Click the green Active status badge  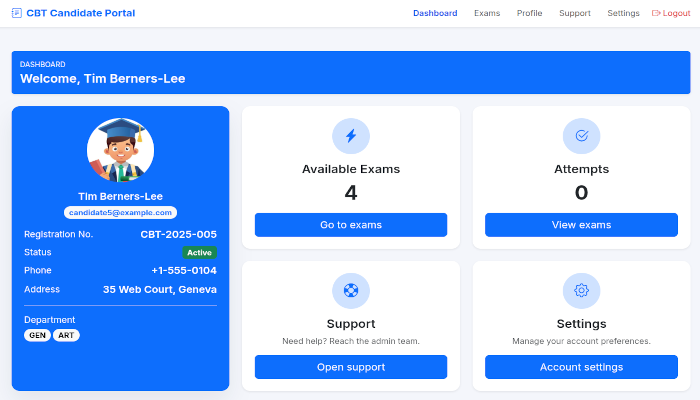click(x=200, y=252)
